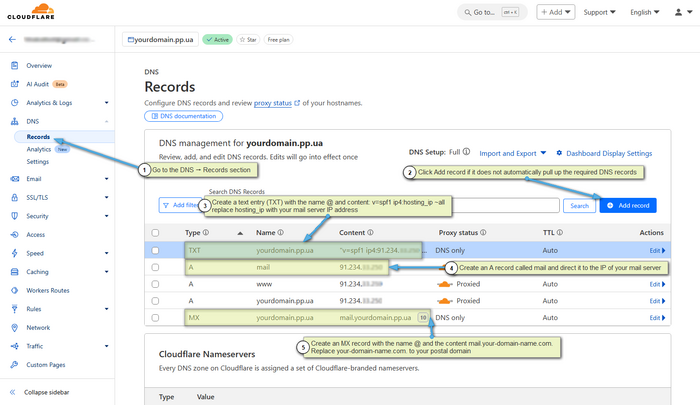Image resolution: width=700 pixels, height=405 pixels.
Task: Click the yourdomain.pp.ua domain selector
Action: [x=161, y=40]
